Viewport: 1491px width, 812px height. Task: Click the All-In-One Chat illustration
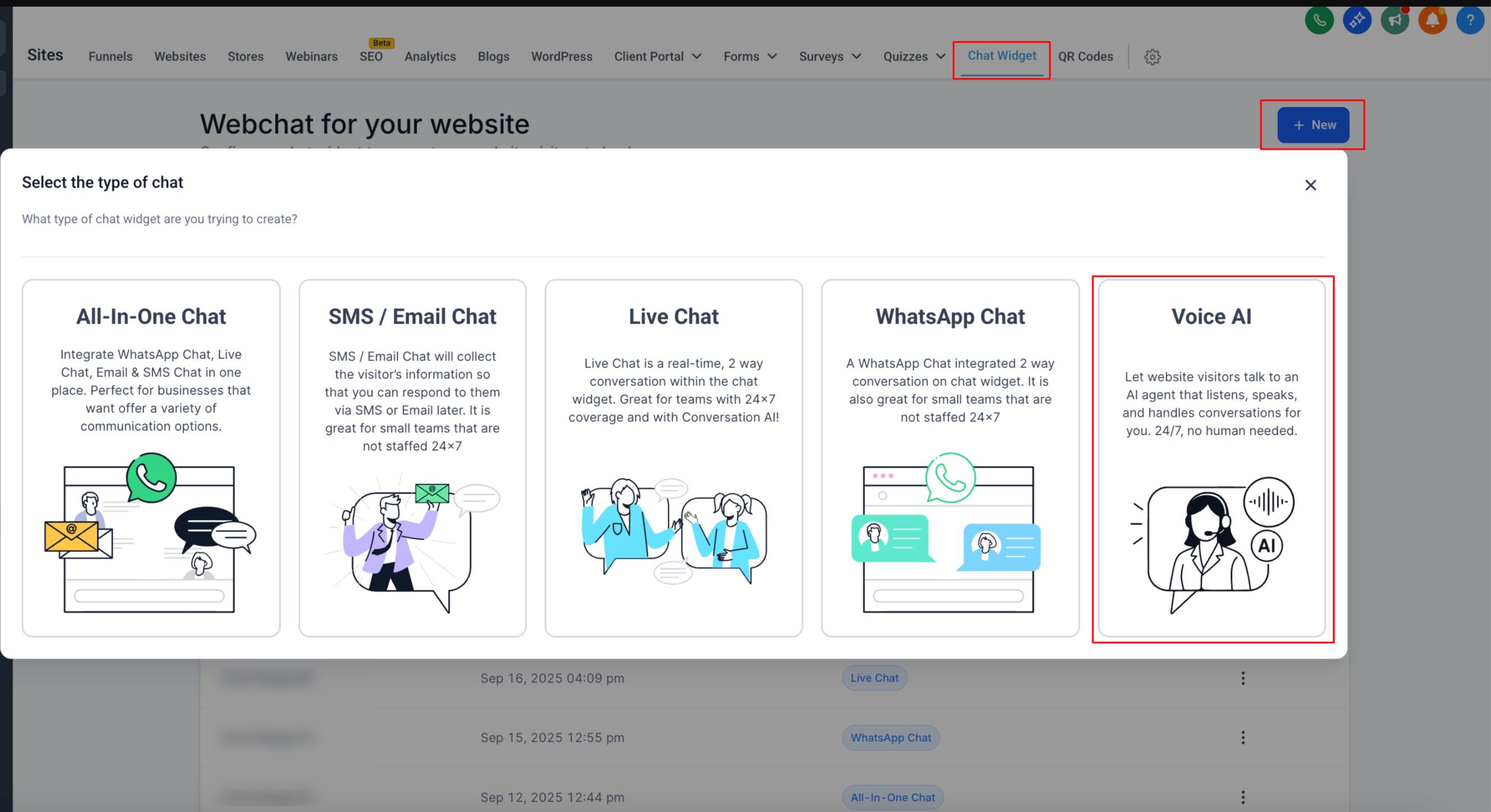150,533
